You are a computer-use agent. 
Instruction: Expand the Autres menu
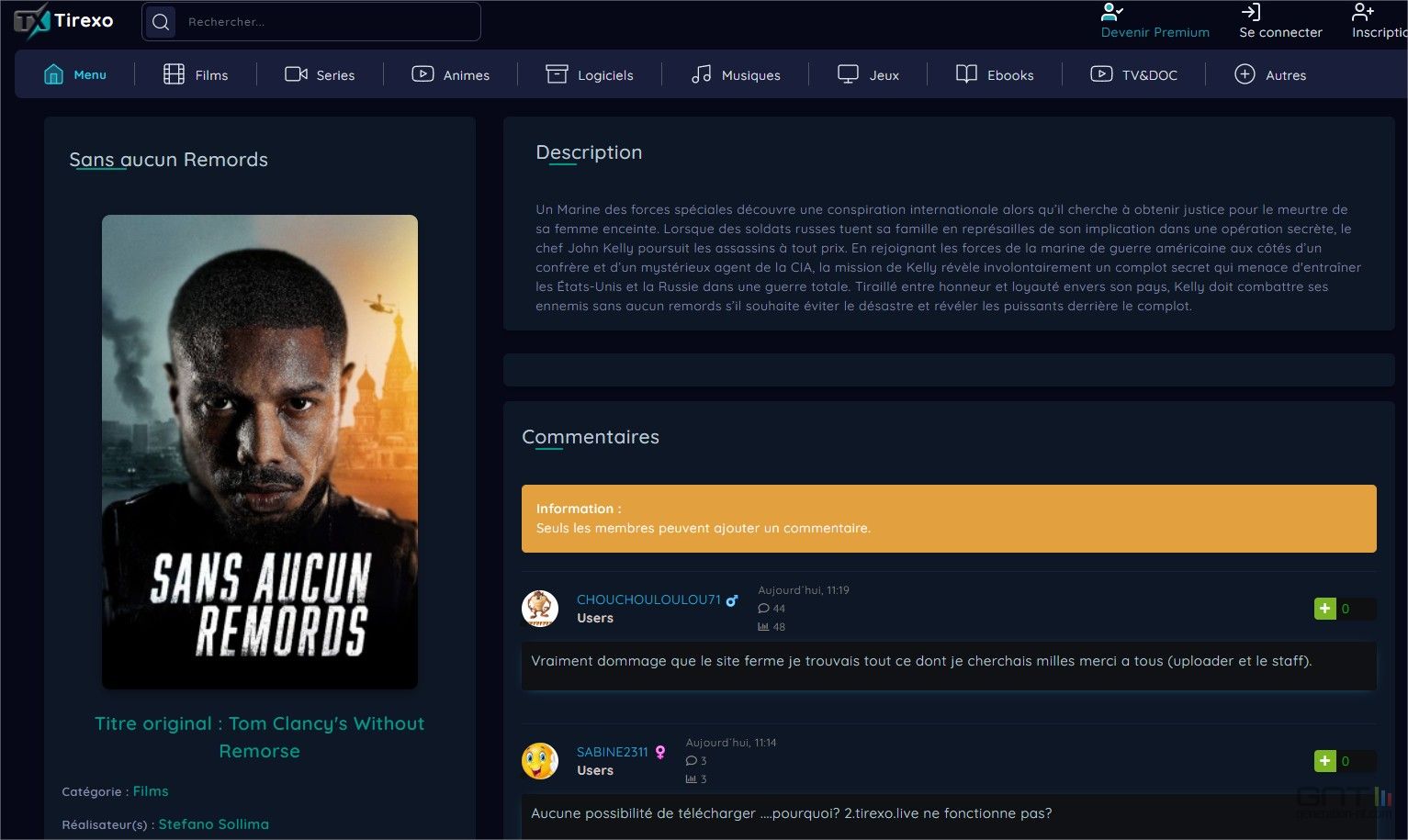1270,74
